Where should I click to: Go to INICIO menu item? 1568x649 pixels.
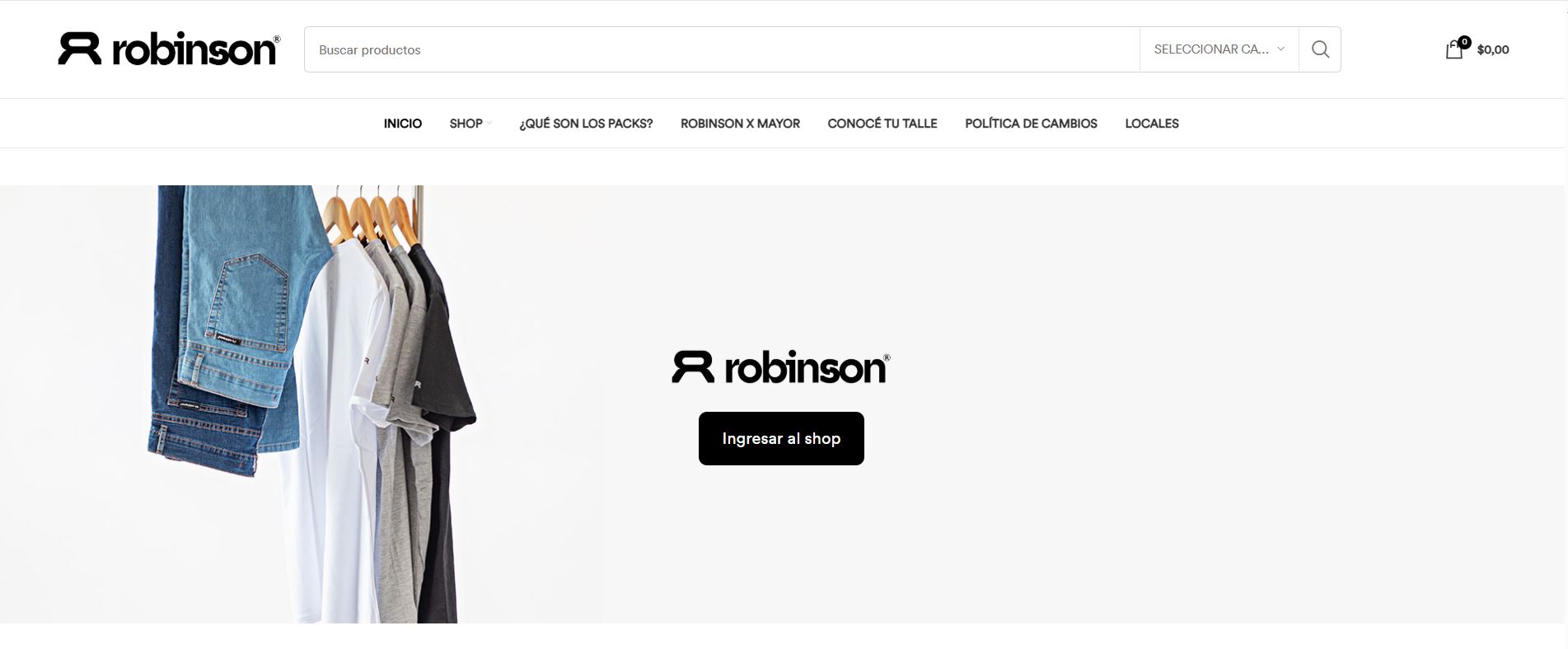tap(403, 124)
